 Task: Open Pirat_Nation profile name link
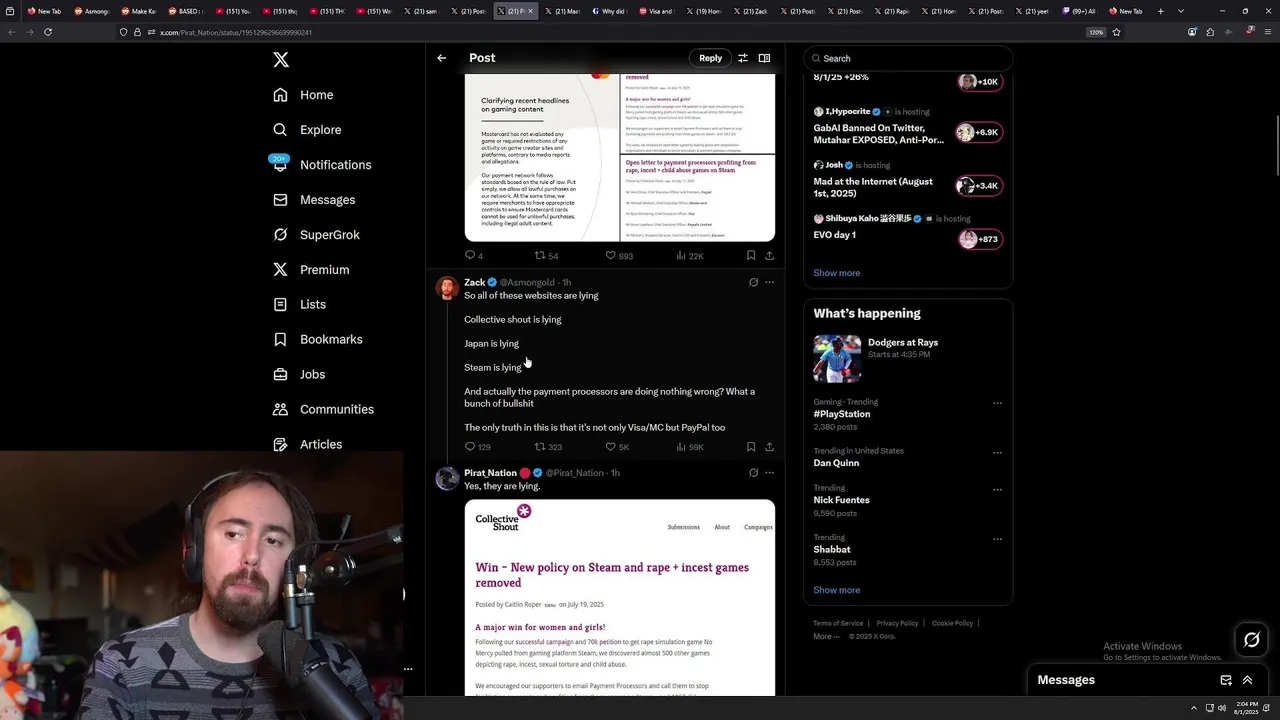[490, 473]
